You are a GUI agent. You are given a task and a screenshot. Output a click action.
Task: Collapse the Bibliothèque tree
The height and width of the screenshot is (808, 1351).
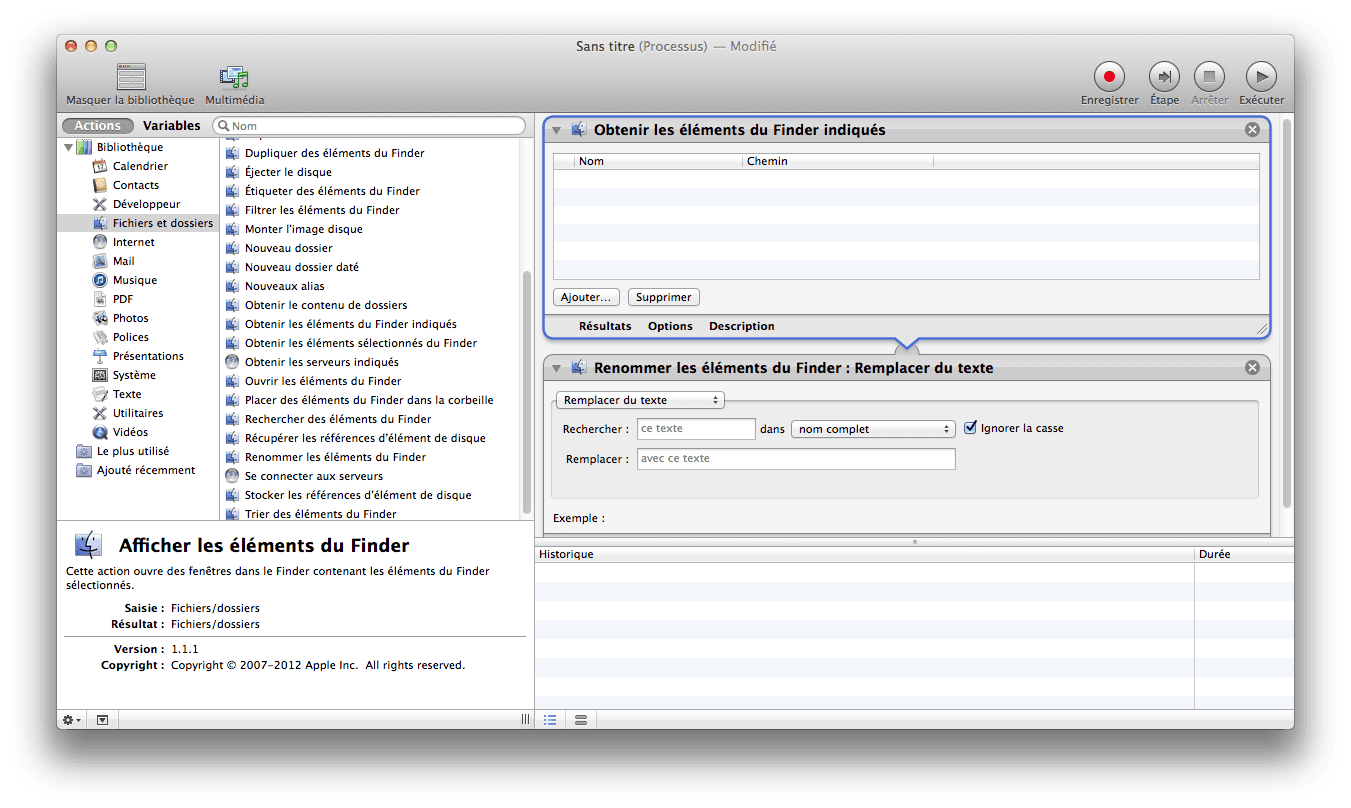pyautogui.click(x=68, y=147)
